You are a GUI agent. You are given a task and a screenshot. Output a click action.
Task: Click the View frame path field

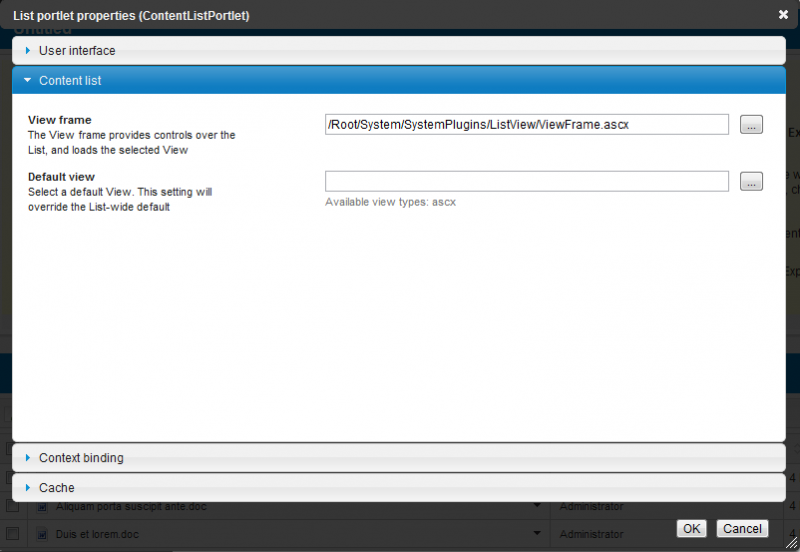pos(527,124)
